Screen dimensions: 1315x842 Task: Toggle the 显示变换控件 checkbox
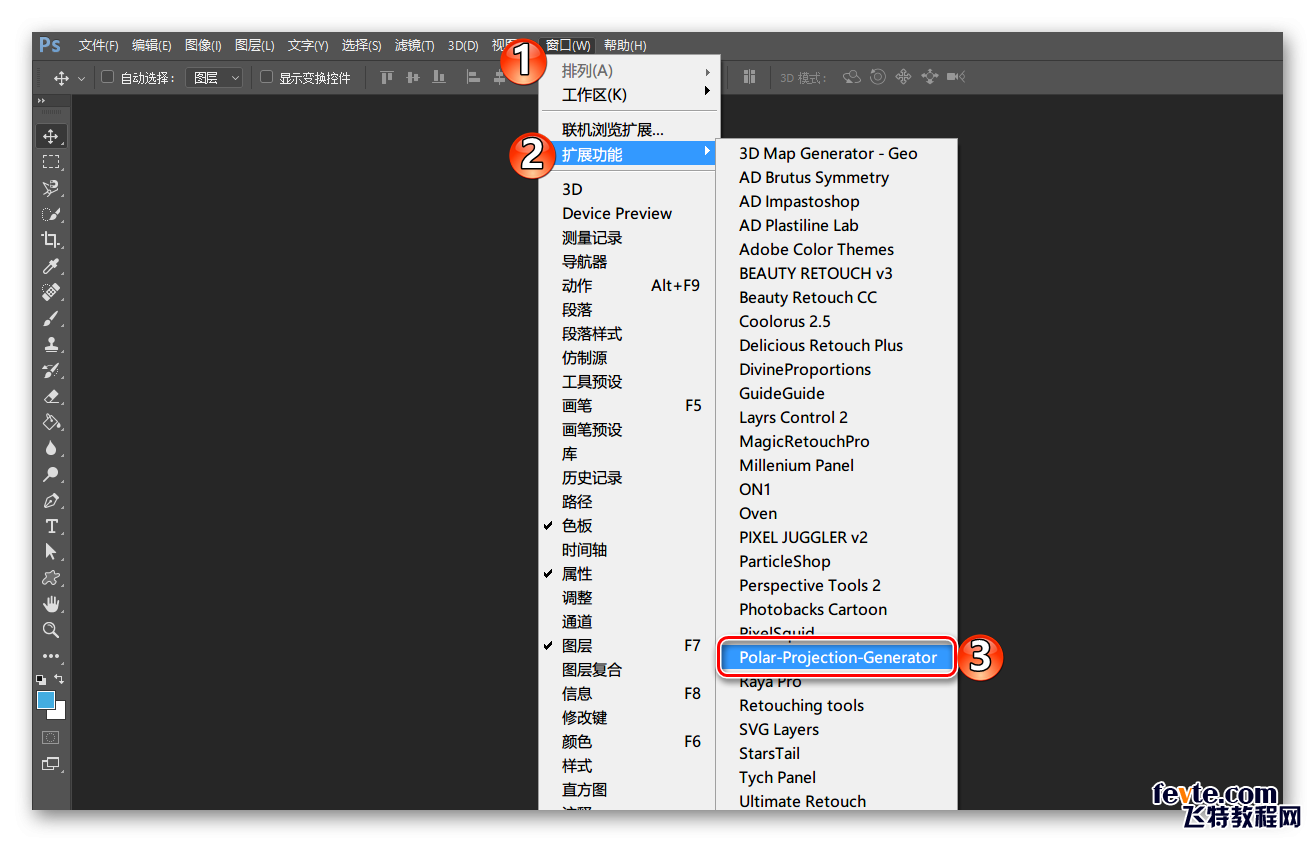[x=266, y=77]
